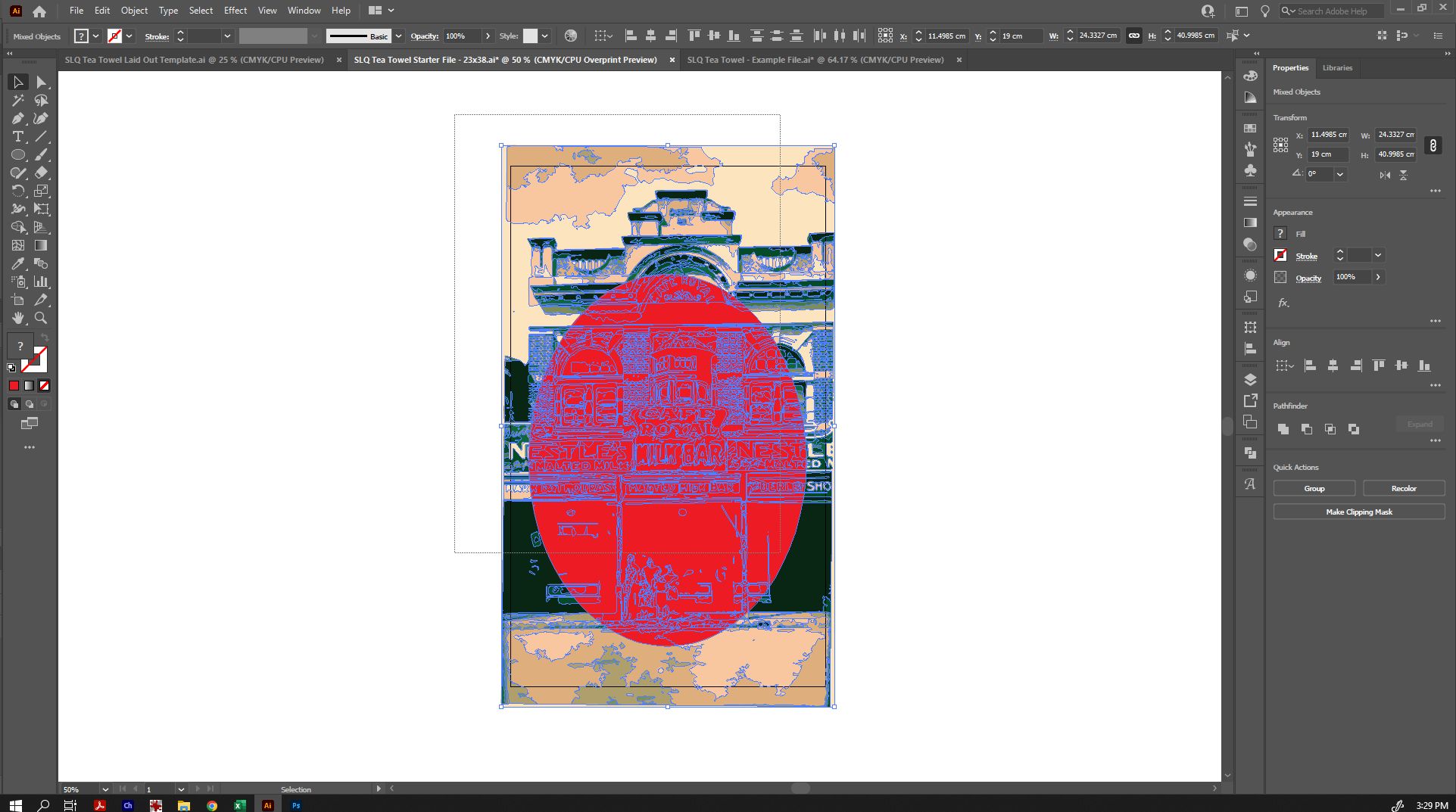Open artboard navigation dropdown
1456x812 pixels.
(180, 789)
